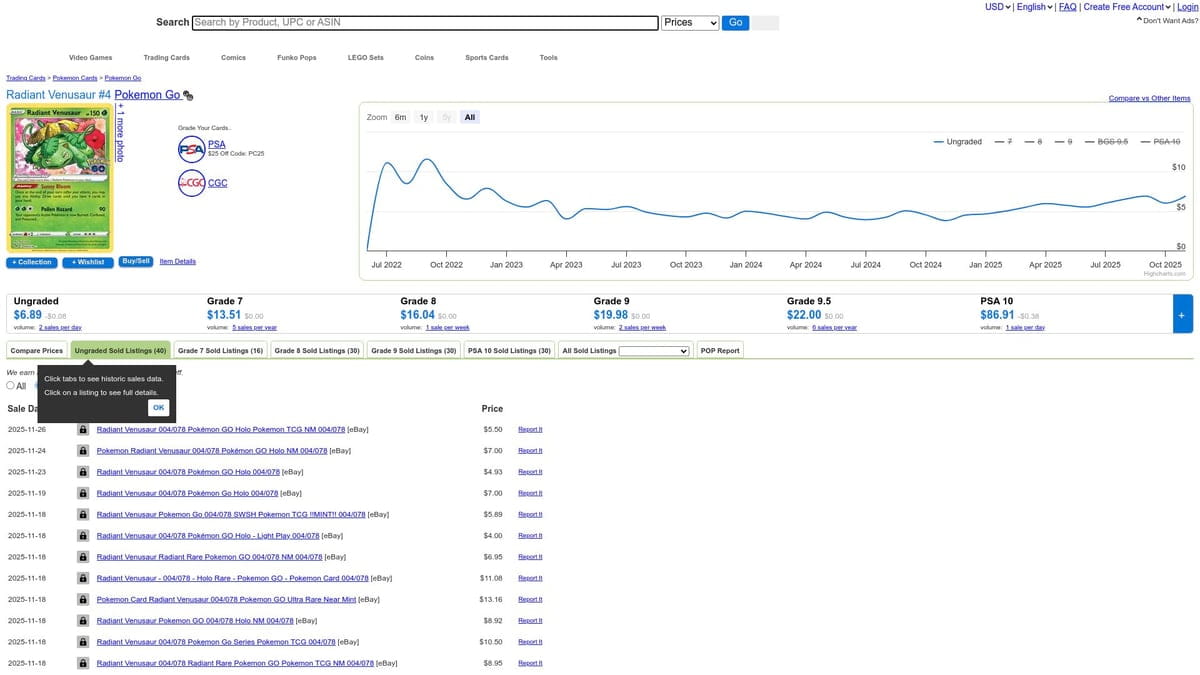This screenshot has height=675, width=1200.
Task: Click the PSA grading logo icon
Action: click(191, 150)
